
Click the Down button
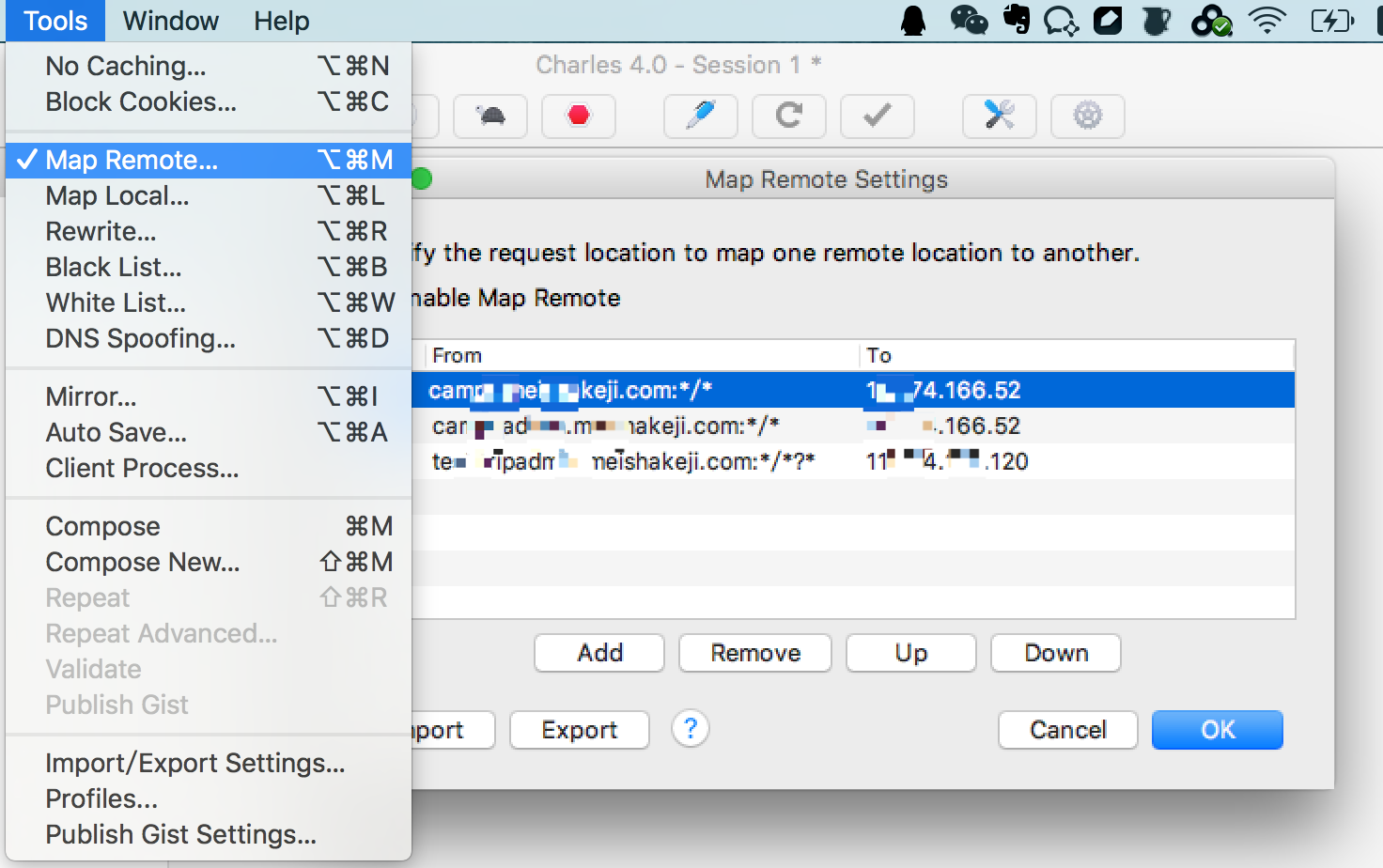[x=1056, y=653]
